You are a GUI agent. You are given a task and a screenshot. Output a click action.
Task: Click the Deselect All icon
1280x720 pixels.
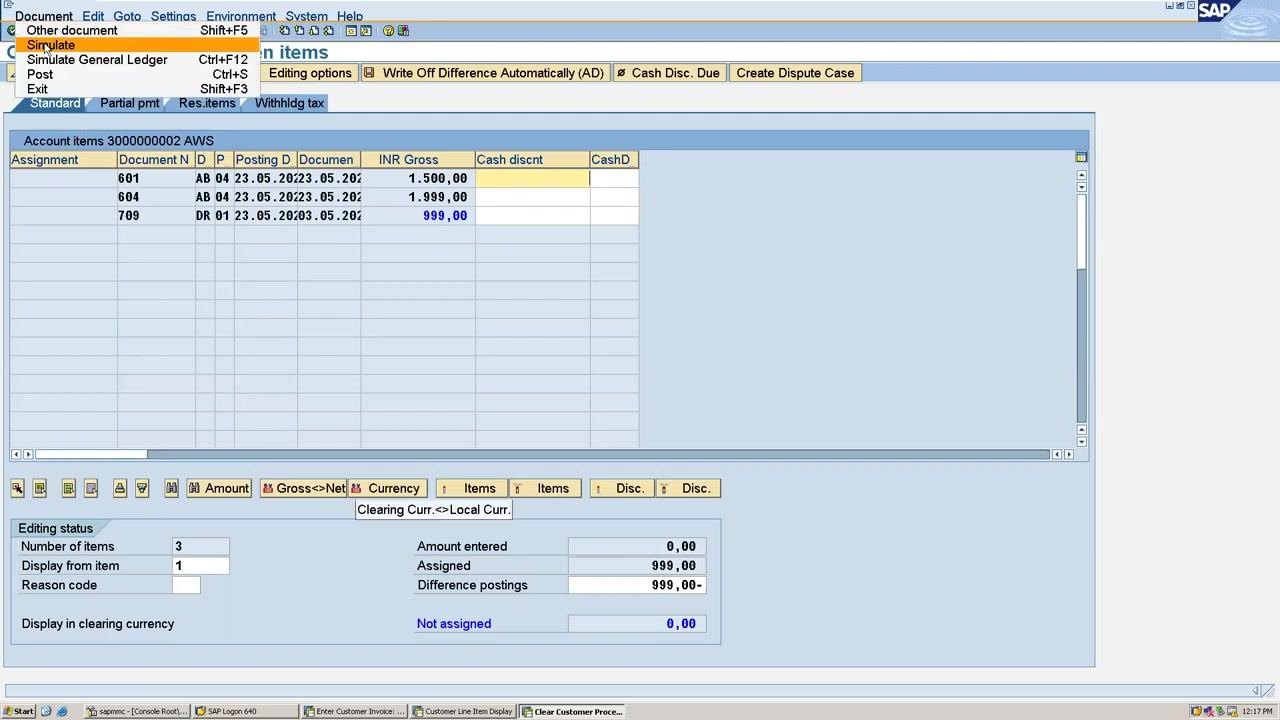[91, 488]
